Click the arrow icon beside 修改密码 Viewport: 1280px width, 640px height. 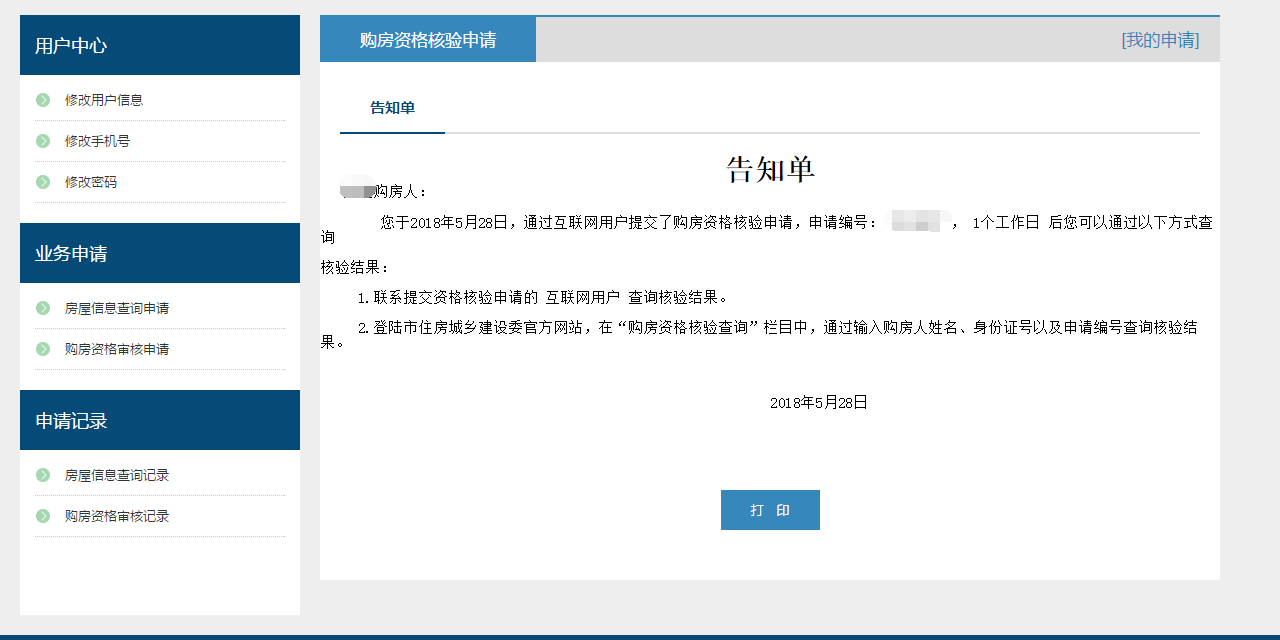[43, 182]
